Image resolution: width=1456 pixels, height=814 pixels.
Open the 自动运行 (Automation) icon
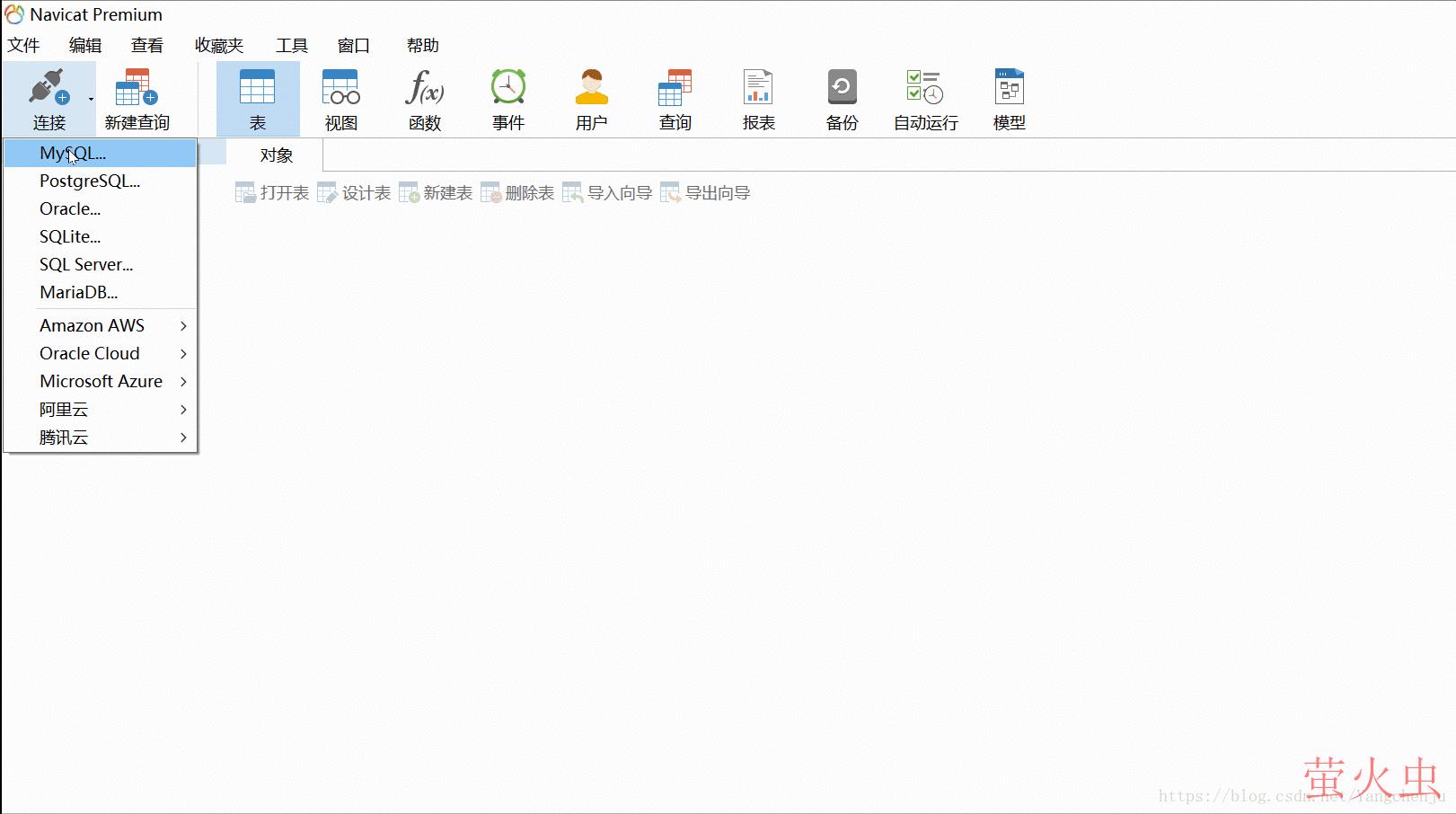pos(923,97)
